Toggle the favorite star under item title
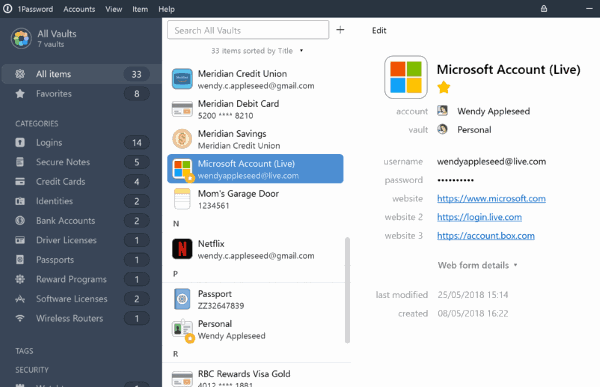Image resolution: width=600 pixels, height=387 pixels. pyautogui.click(x=443, y=87)
